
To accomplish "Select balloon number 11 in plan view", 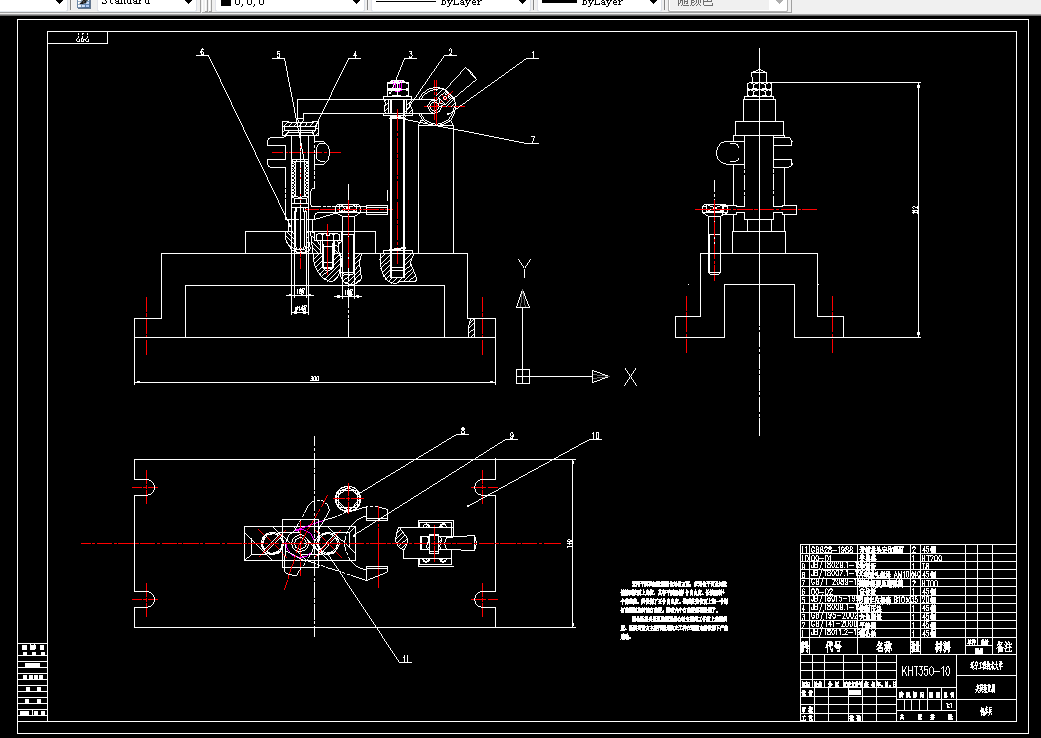I will click(406, 659).
